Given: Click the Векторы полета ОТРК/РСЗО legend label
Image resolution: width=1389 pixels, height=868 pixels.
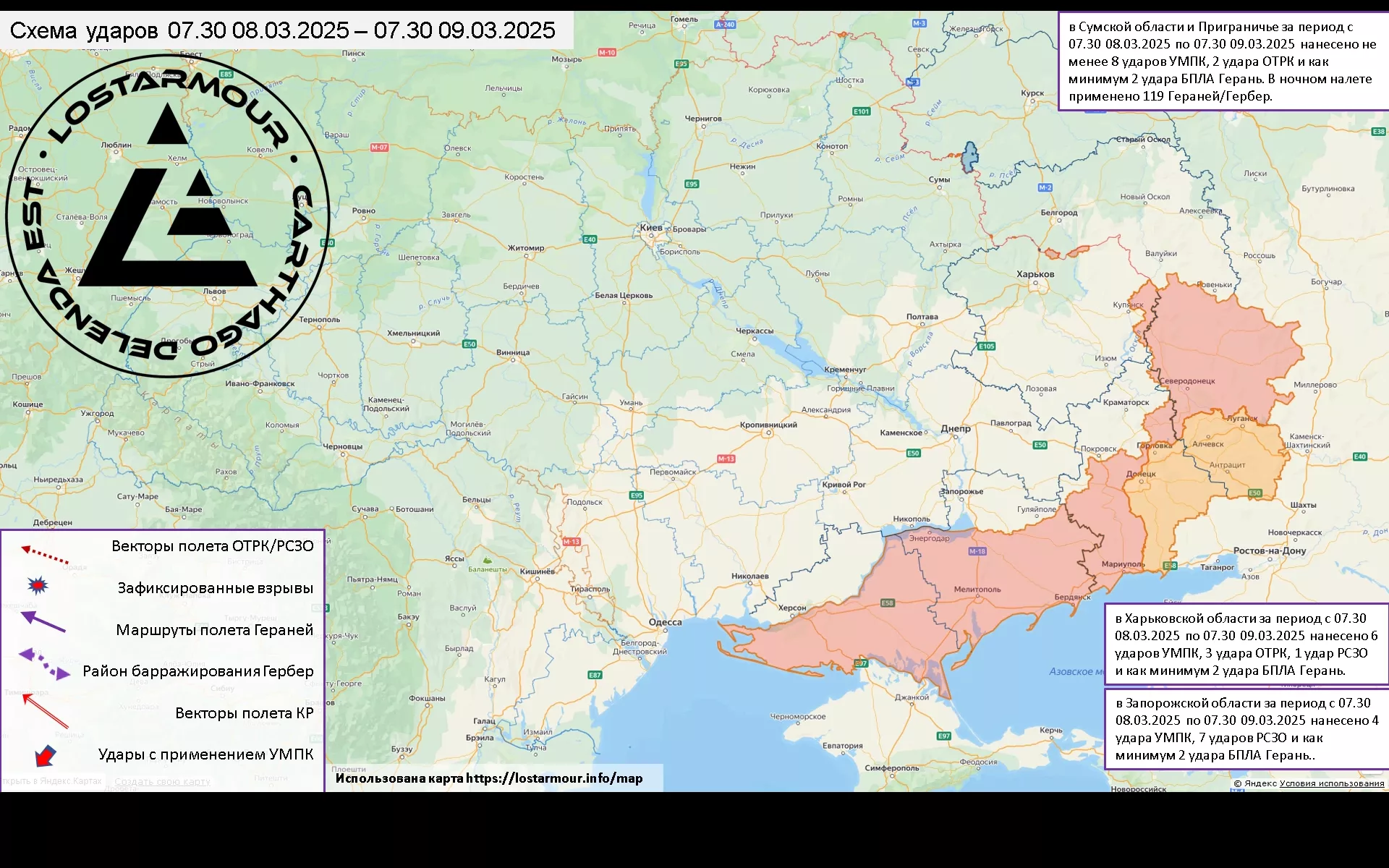Looking at the screenshot, I should point(213,546).
